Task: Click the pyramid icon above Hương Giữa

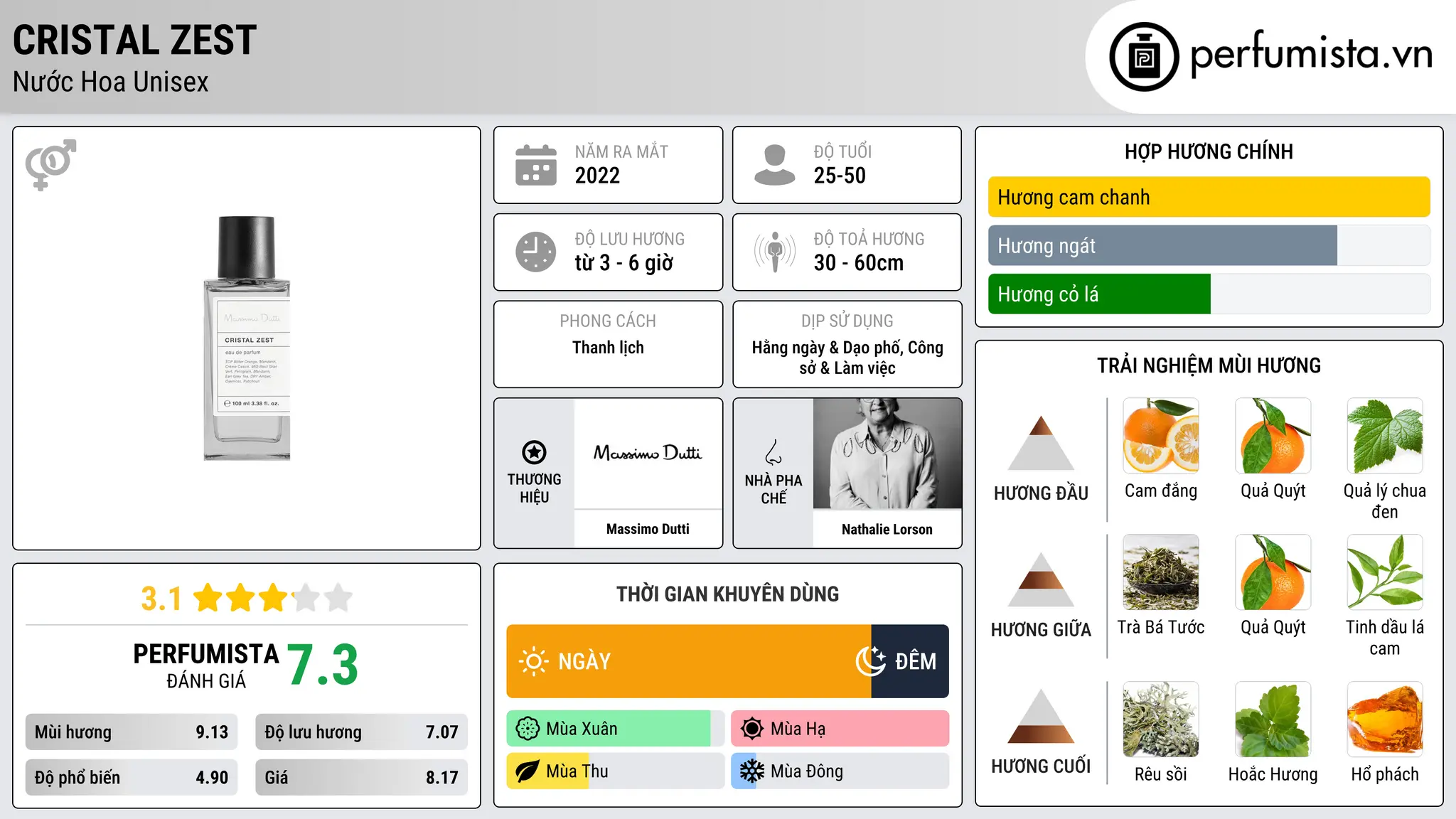Action: coord(1041,579)
